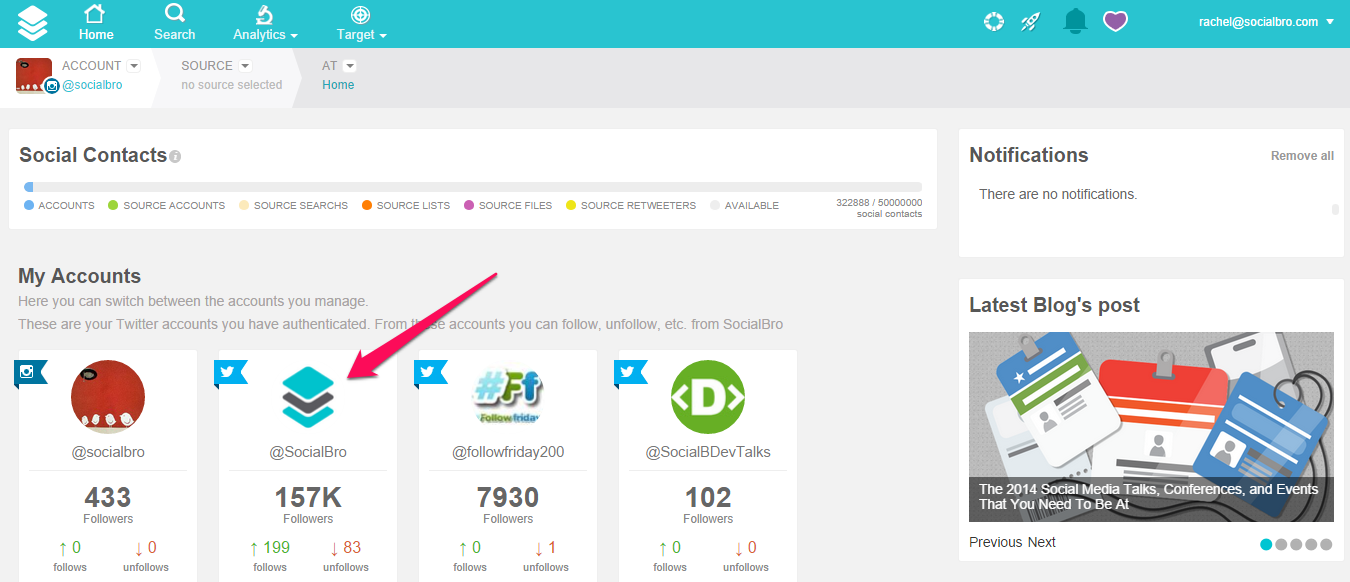This screenshot has height=582, width=1350.
Task: Click the 1 unfollows figure for @followfriday200
Action: pyautogui.click(x=546, y=548)
